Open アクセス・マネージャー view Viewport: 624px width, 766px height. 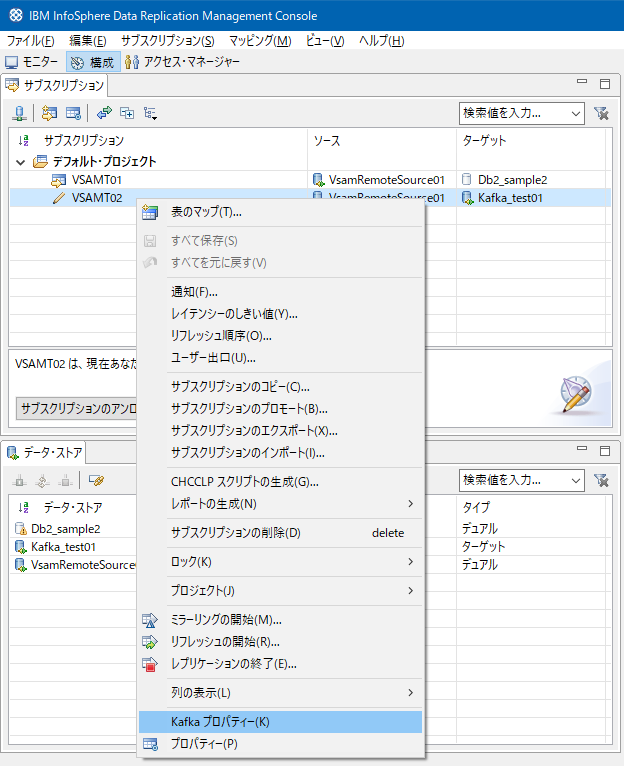coord(182,62)
